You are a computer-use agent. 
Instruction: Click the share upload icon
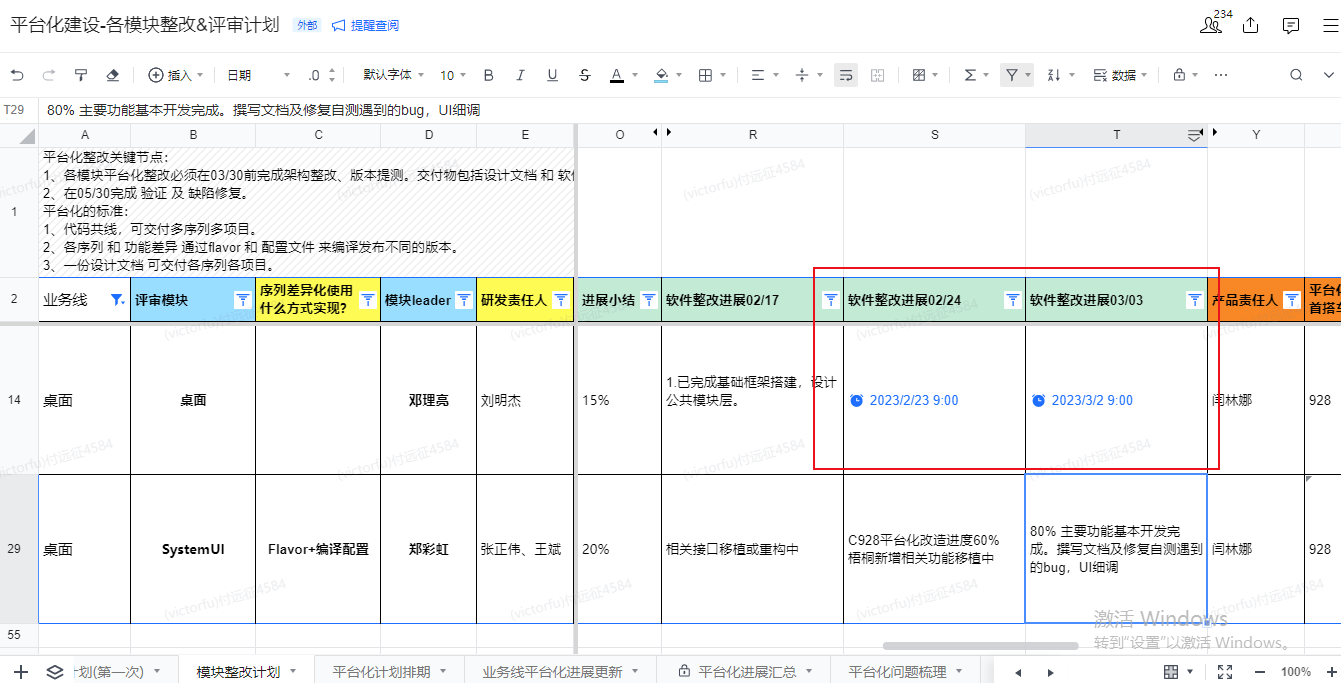[1250, 26]
